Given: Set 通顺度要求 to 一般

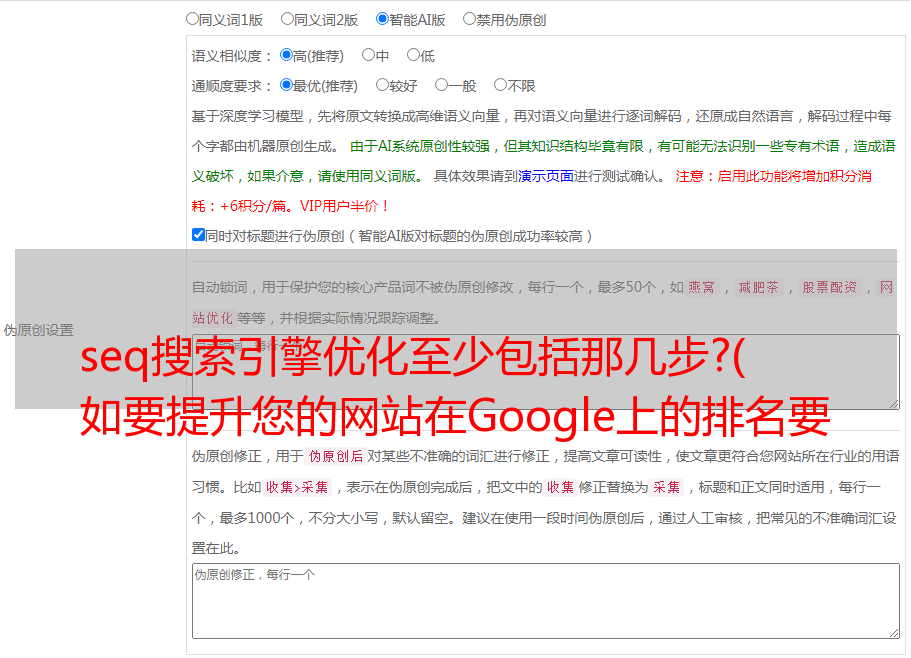Looking at the screenshot, I should [x=442, y=85].
